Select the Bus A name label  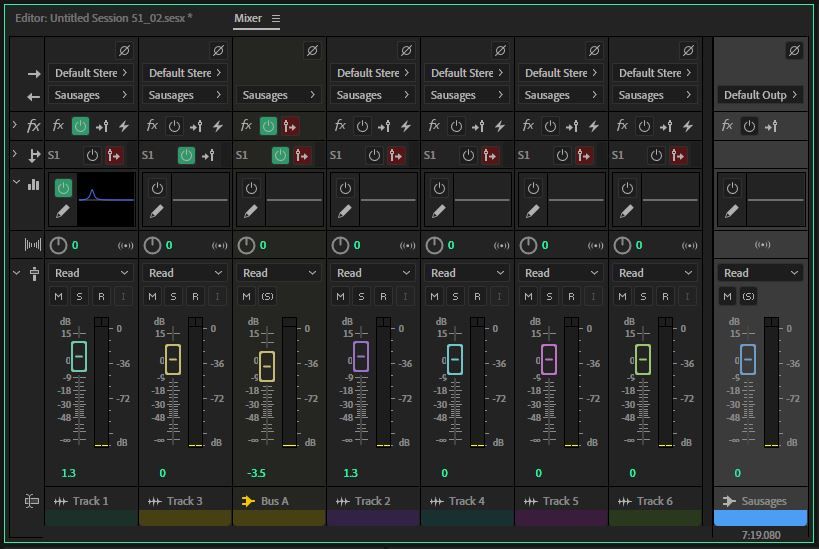[275, 501]
